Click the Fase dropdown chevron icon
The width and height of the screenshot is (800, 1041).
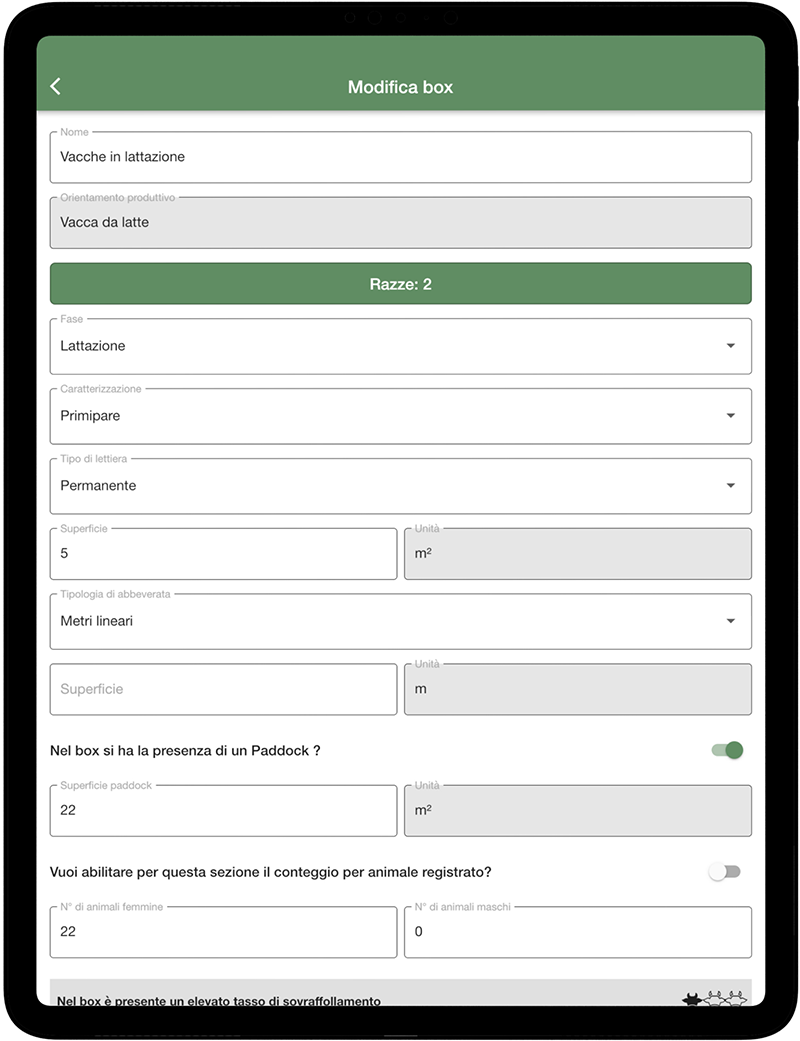coord(729,345)
